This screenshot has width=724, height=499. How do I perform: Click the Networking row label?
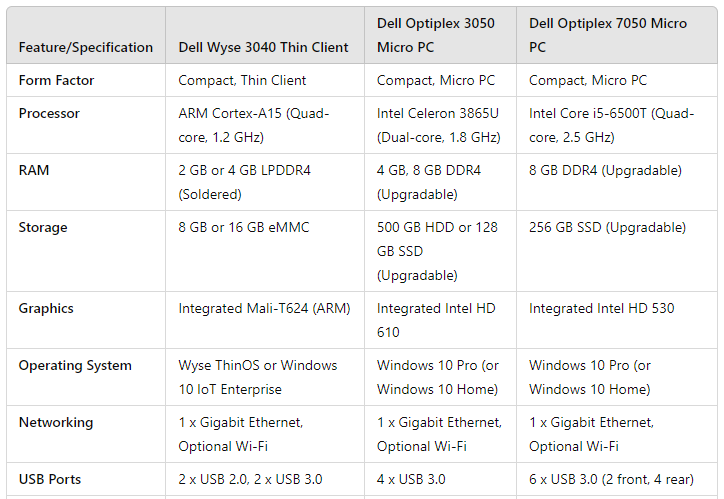[x=55, y=422]
